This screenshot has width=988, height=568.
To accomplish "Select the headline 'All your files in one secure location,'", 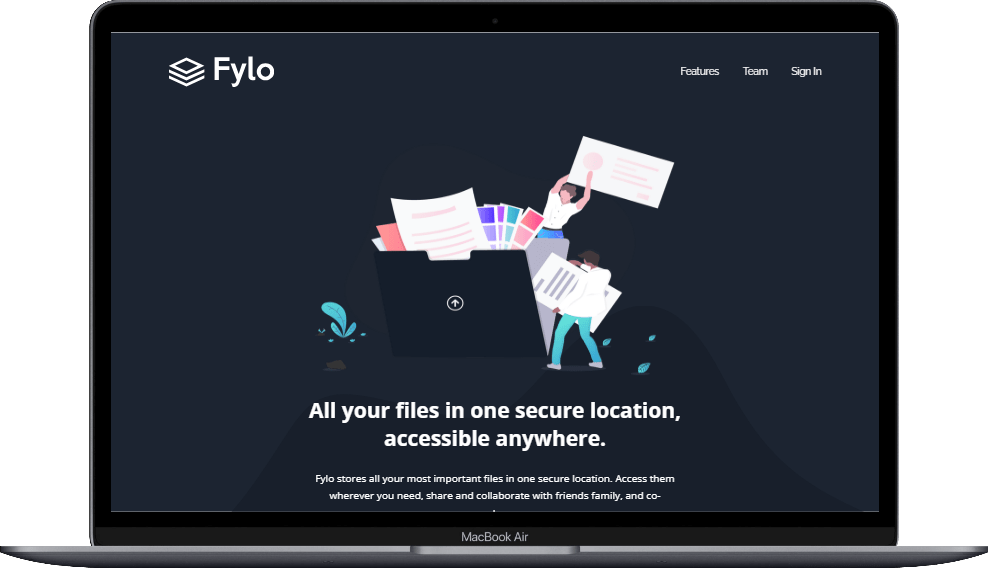I will point(495,411).
